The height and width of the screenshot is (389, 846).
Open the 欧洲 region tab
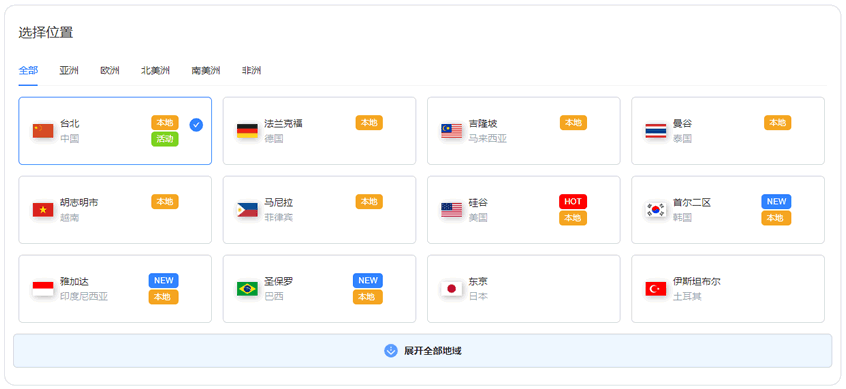110,71
